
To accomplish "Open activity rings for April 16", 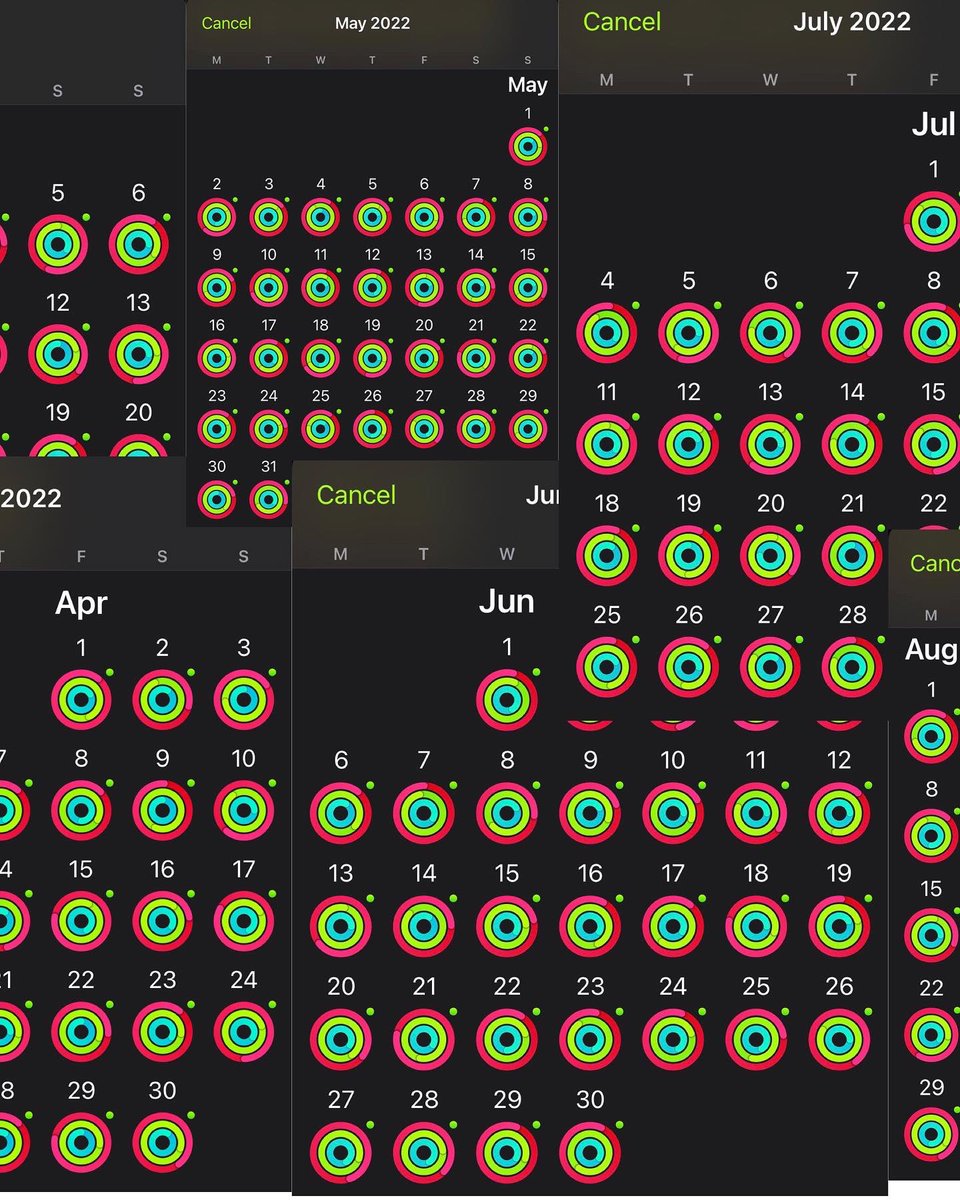I will [x=162, y=921].
